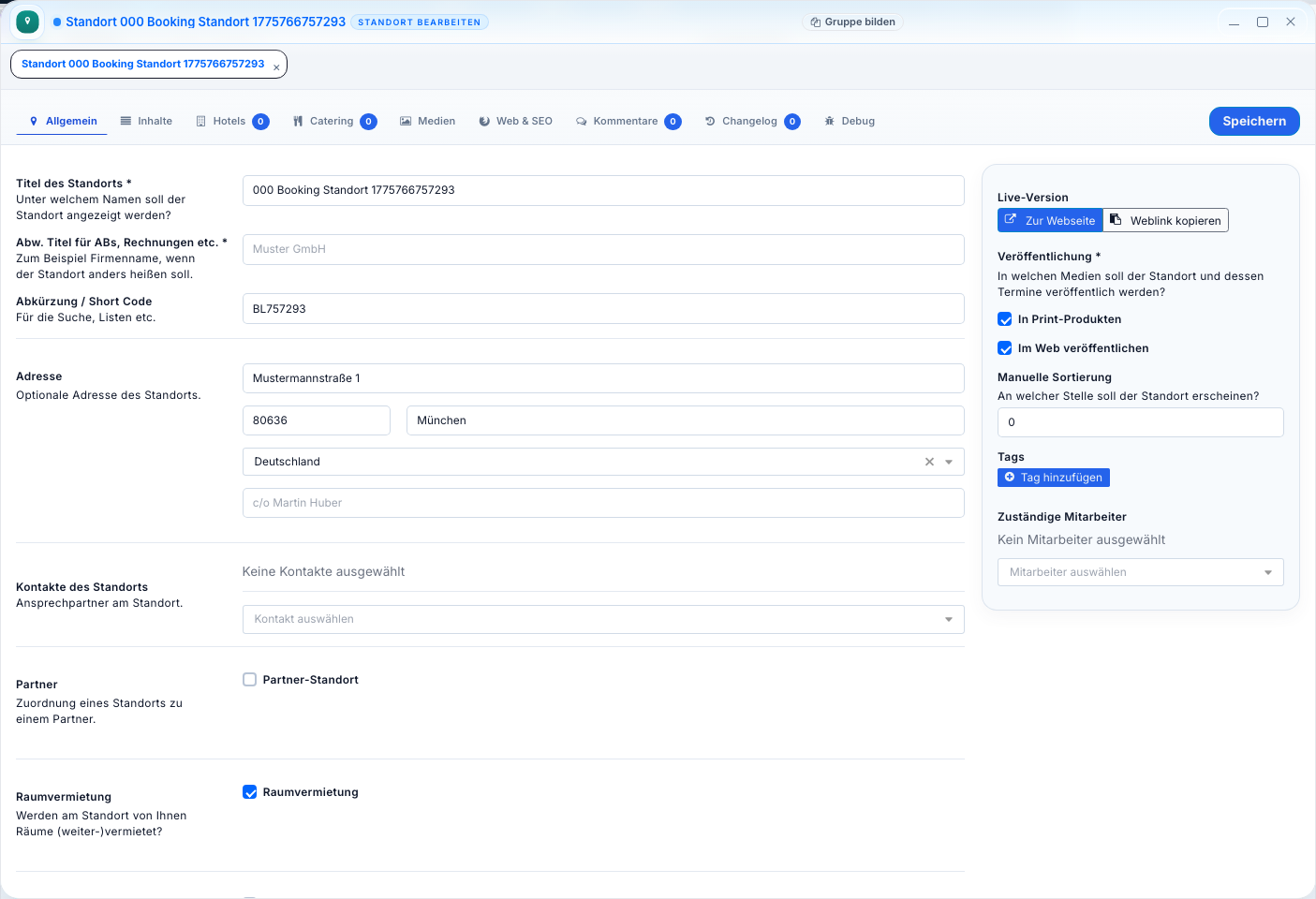
Task: Clear the Deutschland country selection
Action: tap(929, 462)
